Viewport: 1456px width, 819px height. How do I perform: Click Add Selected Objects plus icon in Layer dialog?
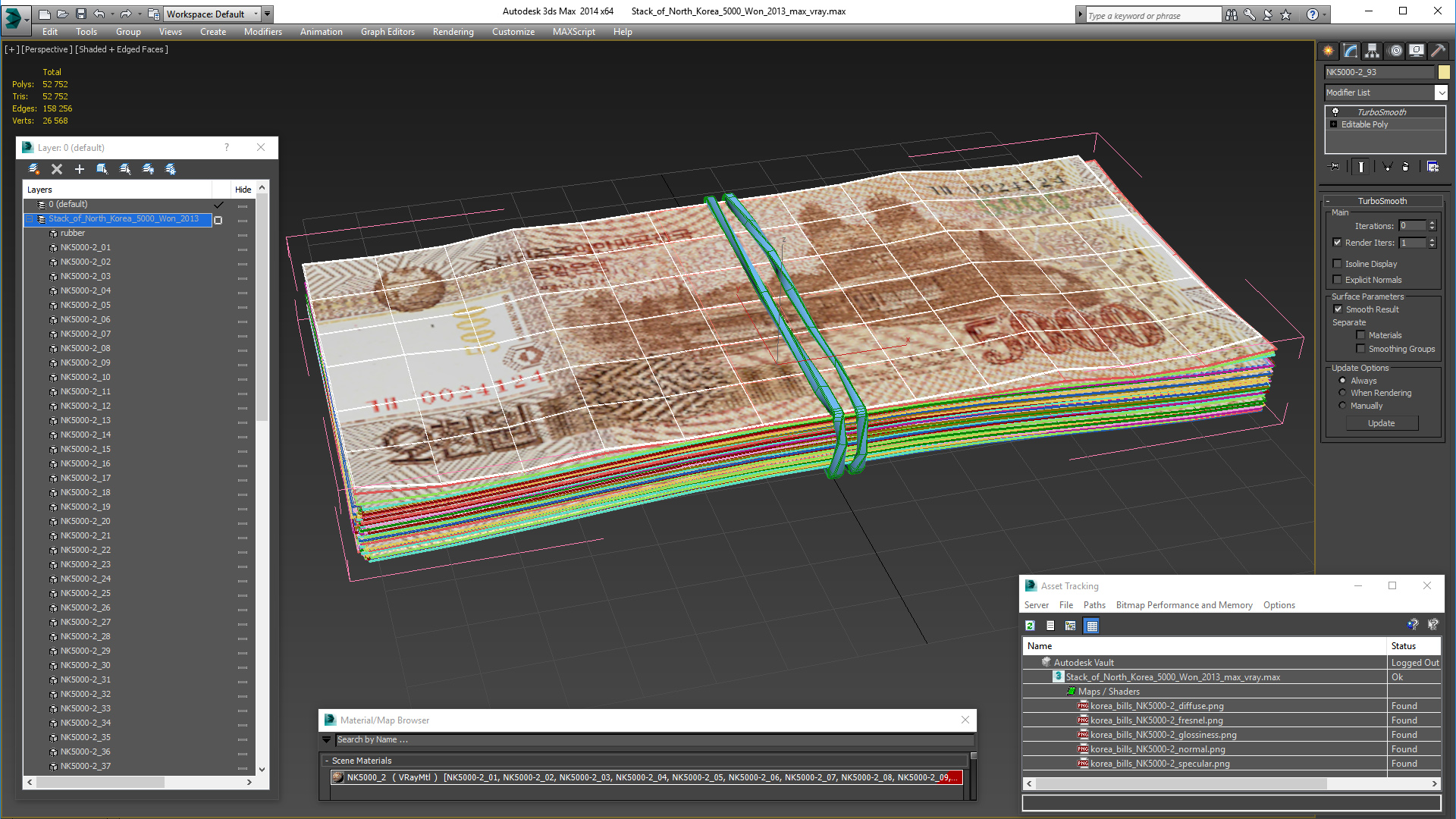coord(80,169)
